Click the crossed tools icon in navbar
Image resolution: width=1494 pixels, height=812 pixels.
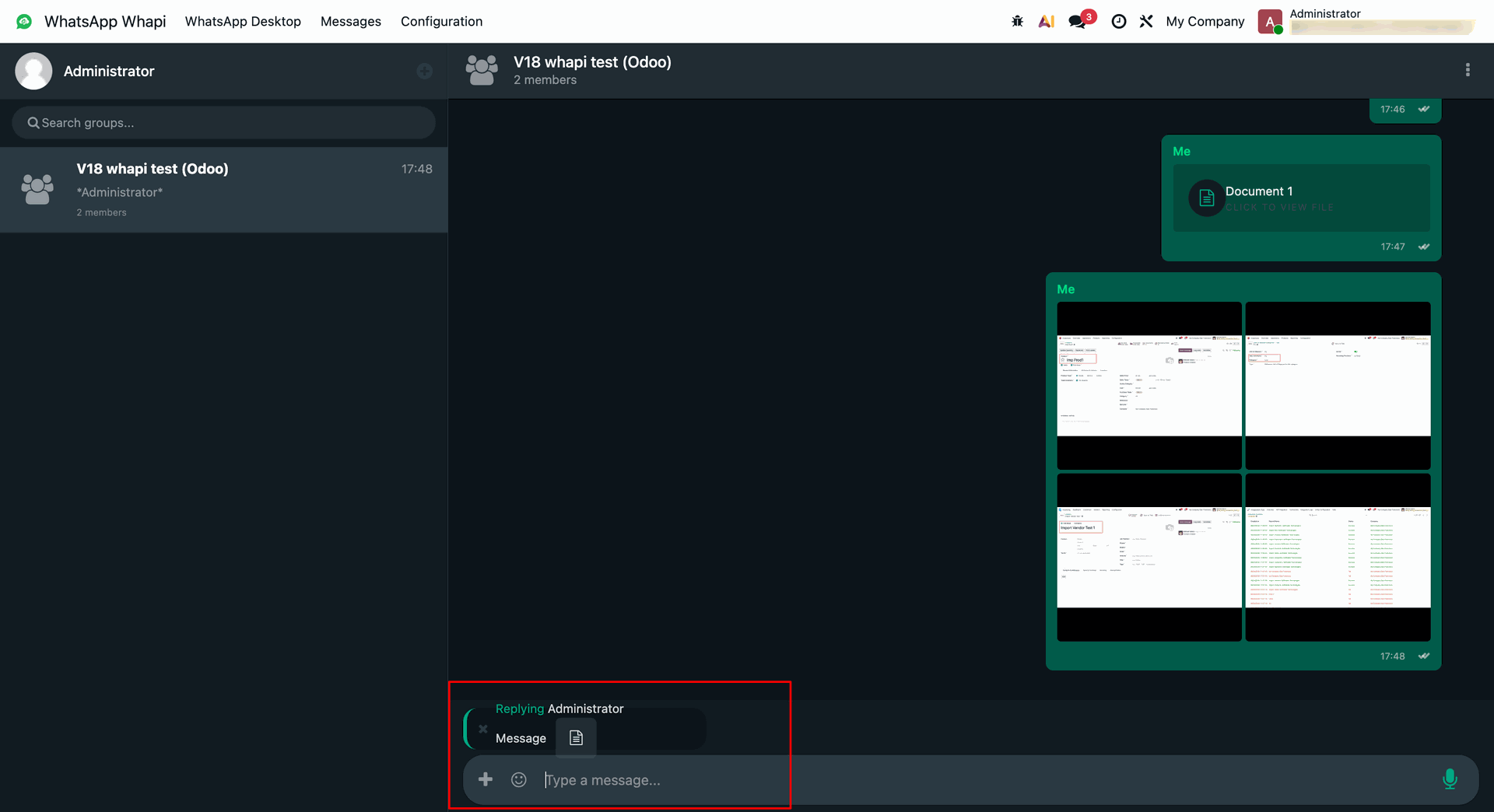pyautogui.click(x=1146, y=22)
